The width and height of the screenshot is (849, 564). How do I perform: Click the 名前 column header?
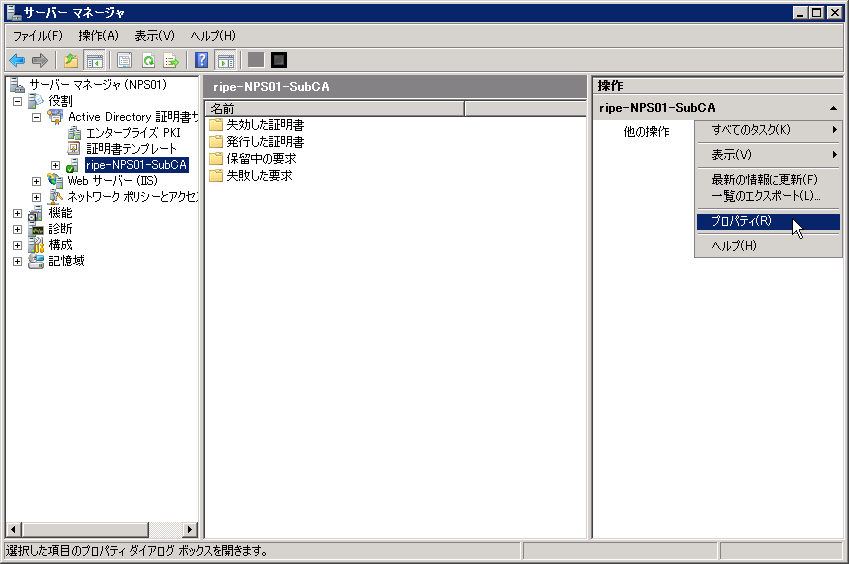click(x=334, y=108)
